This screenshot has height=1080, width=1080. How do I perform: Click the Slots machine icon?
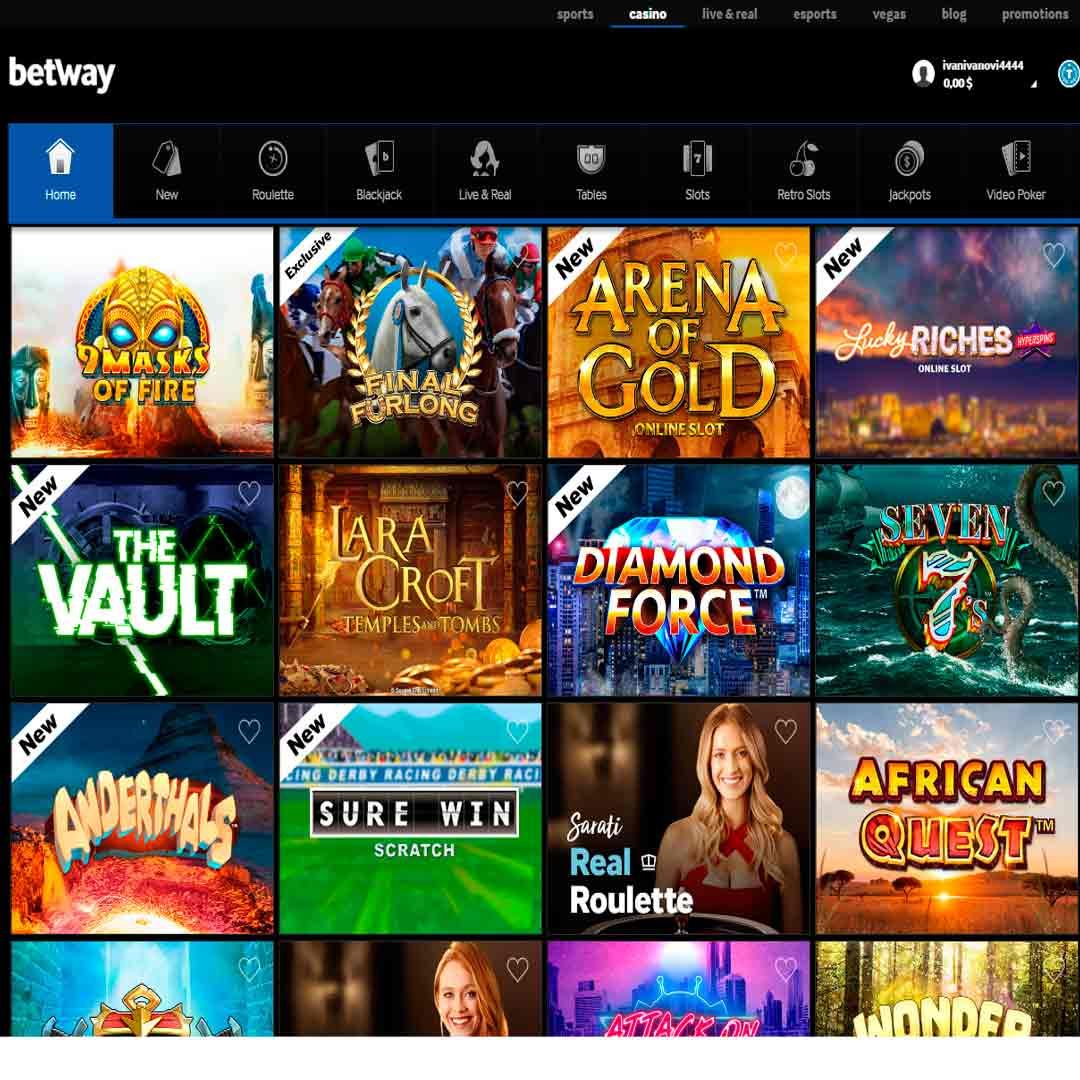697,158
